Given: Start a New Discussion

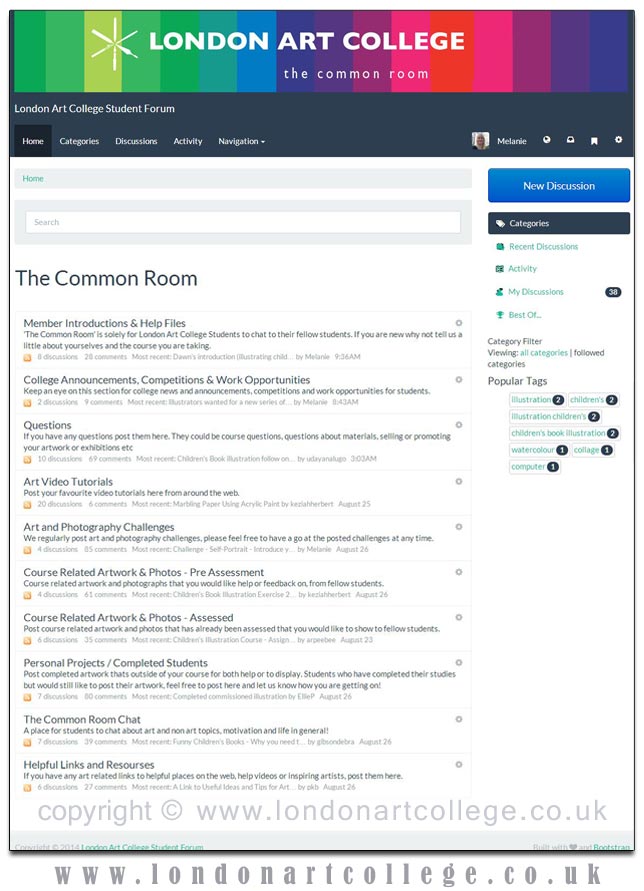Looking at the screenshot, I should coord(559,185).
